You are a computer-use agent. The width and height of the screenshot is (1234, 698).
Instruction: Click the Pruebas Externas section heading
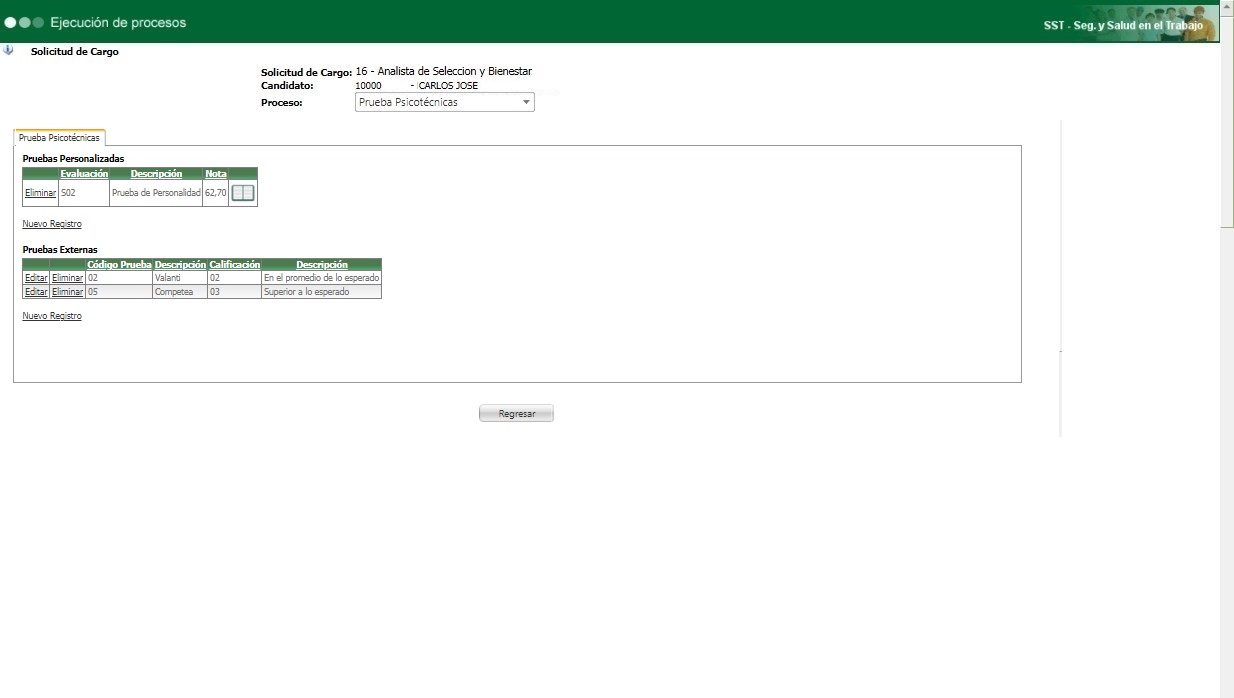[x=60, y=250]
